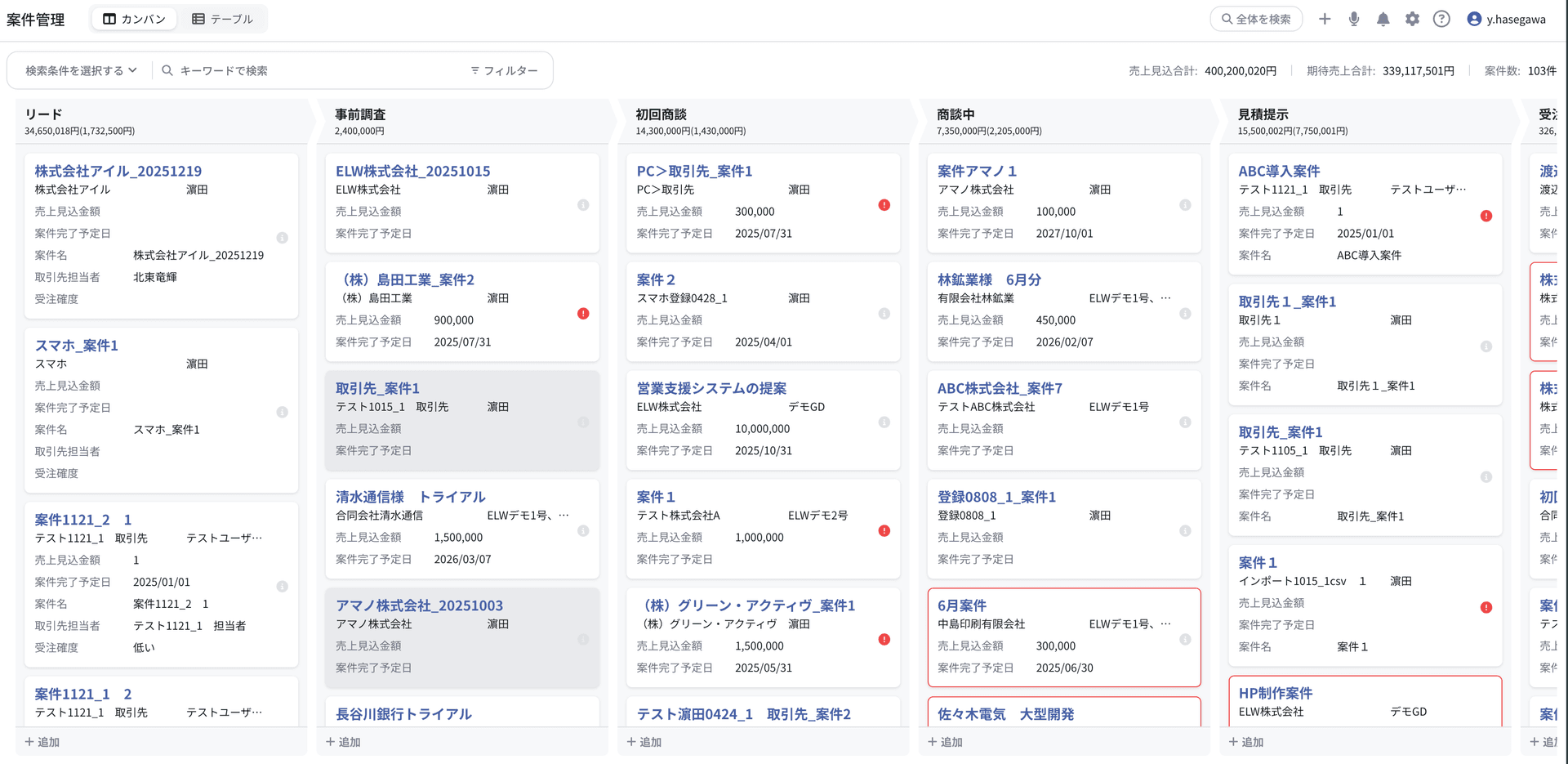This screenshot has height=764, width=1568.
Task: Click the red alert badge on （株）島田工業_案件2
Action: click(582, 313)
